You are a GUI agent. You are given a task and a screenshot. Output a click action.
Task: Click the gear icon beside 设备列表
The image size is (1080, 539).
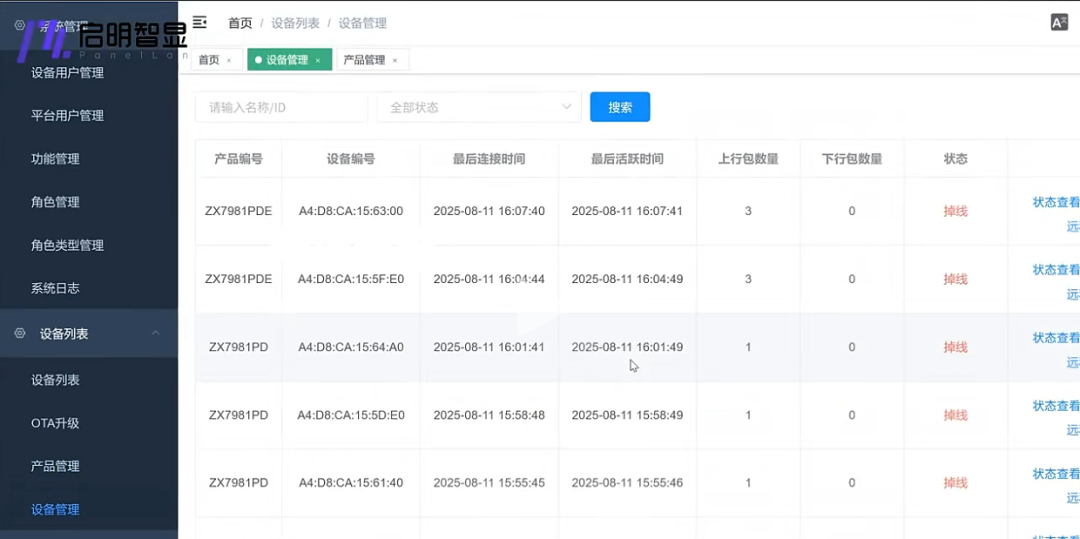[20, 333]
